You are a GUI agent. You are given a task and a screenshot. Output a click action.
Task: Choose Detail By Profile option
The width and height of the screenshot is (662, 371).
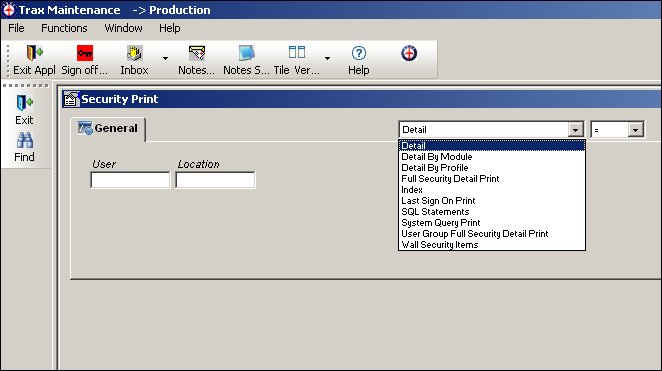[492, 168]
